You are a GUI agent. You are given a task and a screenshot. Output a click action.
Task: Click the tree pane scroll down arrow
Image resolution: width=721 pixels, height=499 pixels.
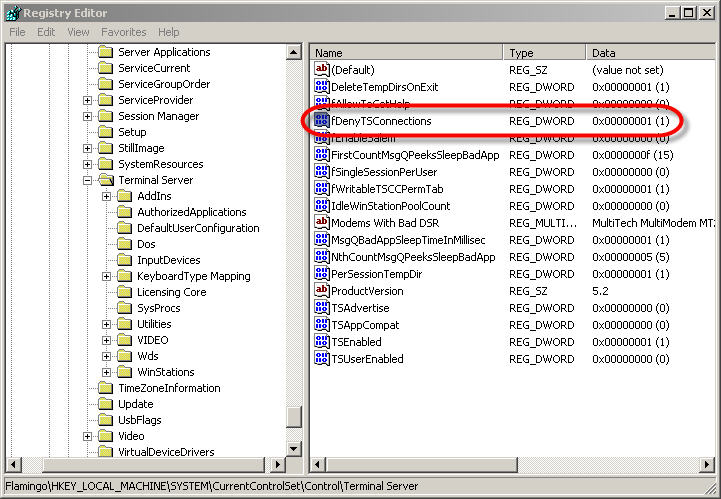click(294, 449)
